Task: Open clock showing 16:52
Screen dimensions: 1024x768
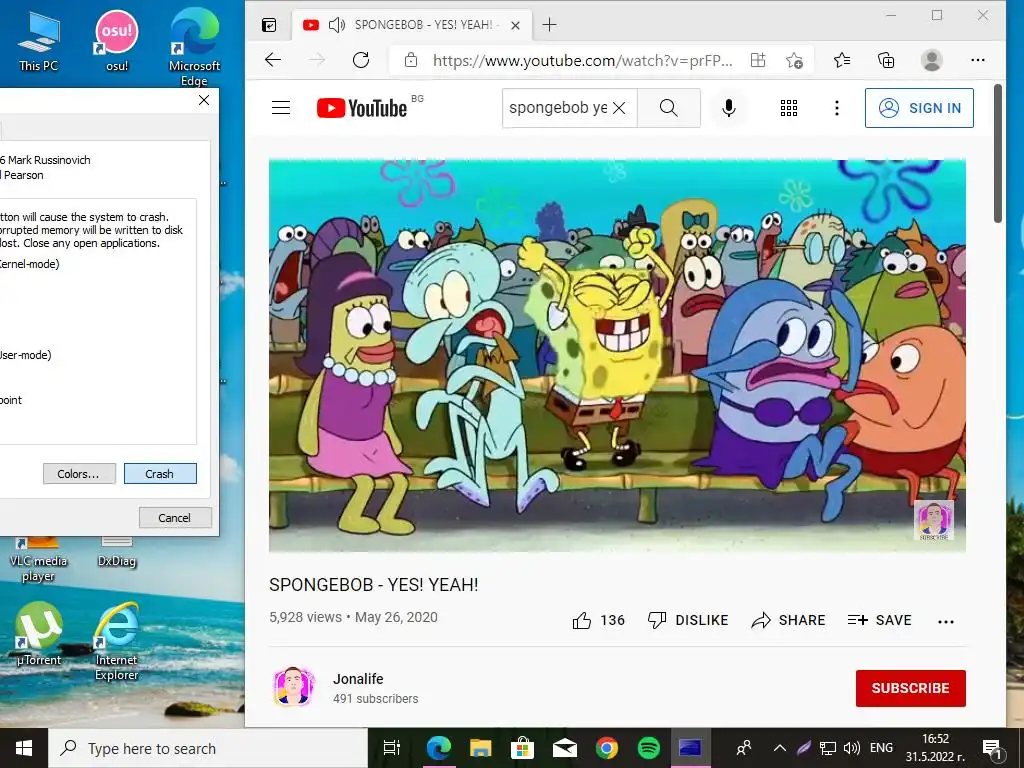Action: [935, 748]
